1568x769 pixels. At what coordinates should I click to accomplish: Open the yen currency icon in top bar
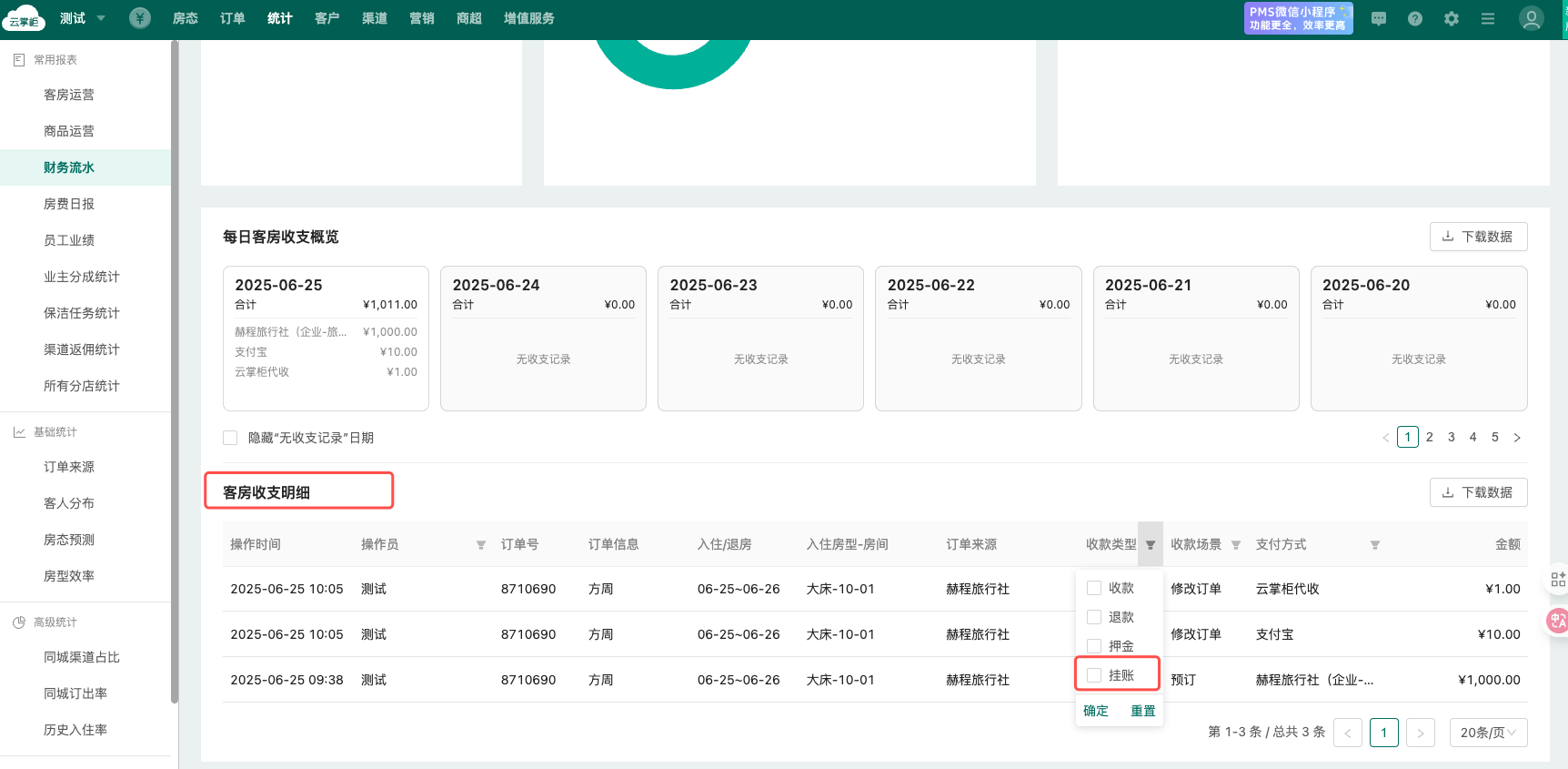click(x=140, y=18)
